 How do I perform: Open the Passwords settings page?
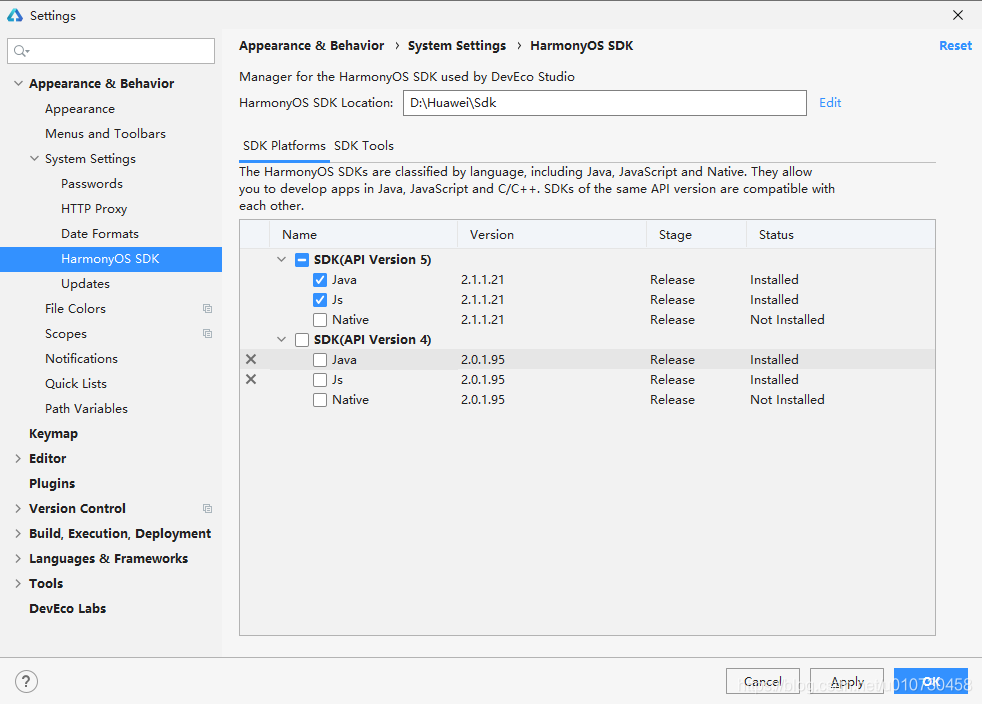(x=92, y=184)
